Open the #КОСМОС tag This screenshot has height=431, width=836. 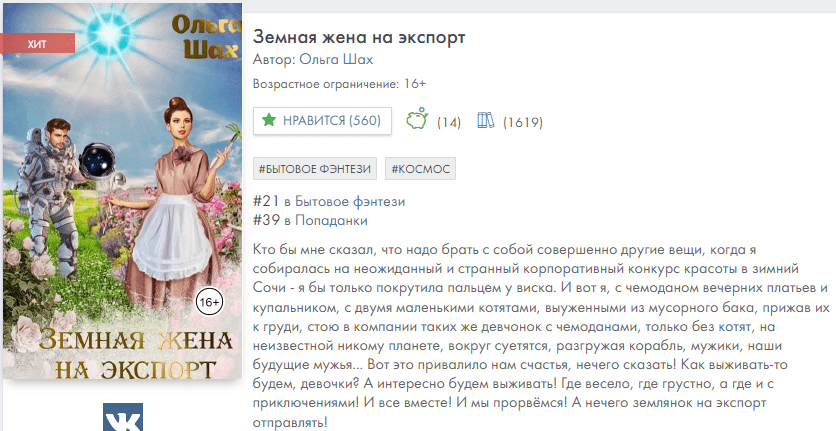coord(420,169)
